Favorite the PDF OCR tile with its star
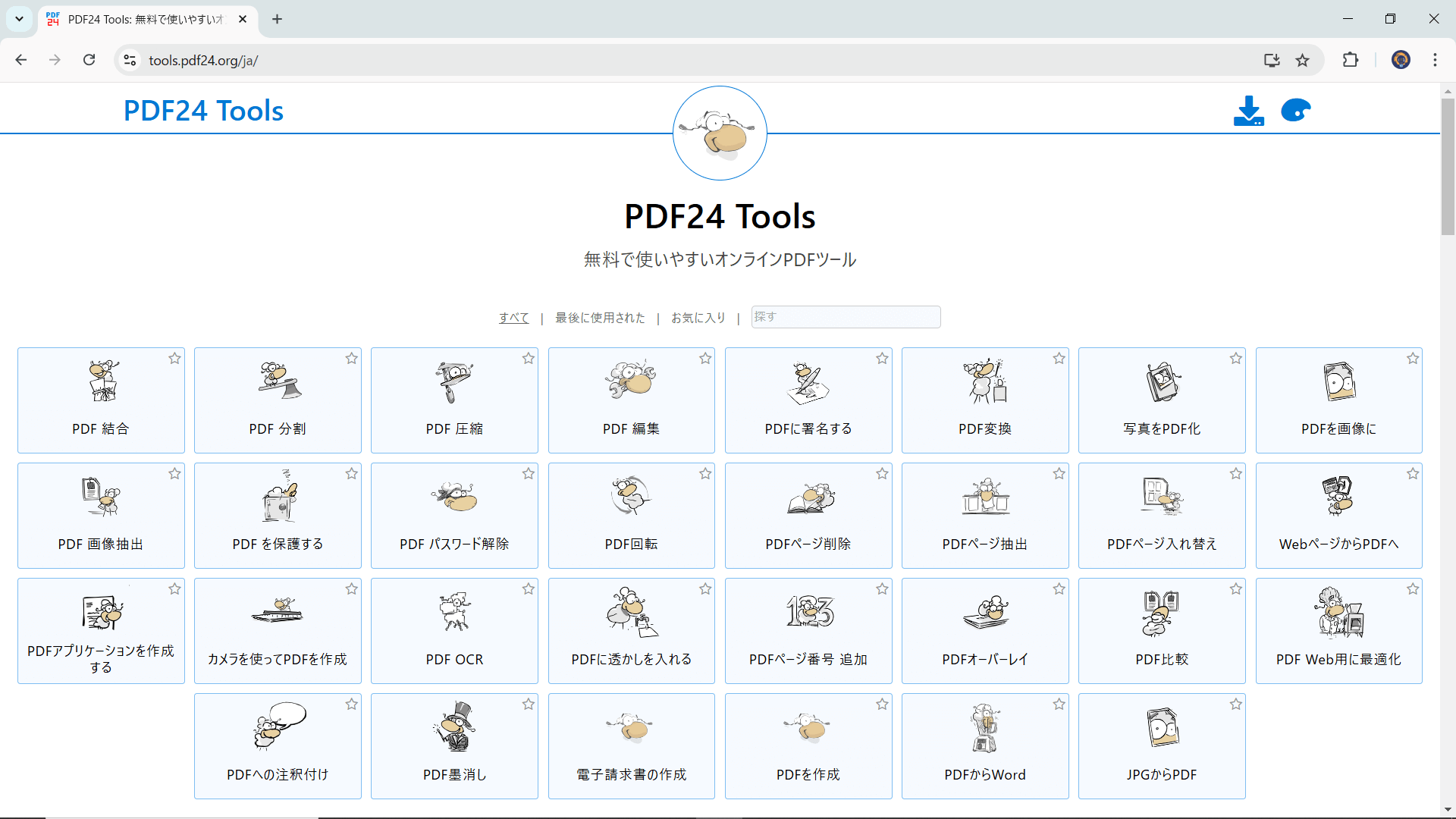This screenshot has width=1456, height=819. (528, 589)
